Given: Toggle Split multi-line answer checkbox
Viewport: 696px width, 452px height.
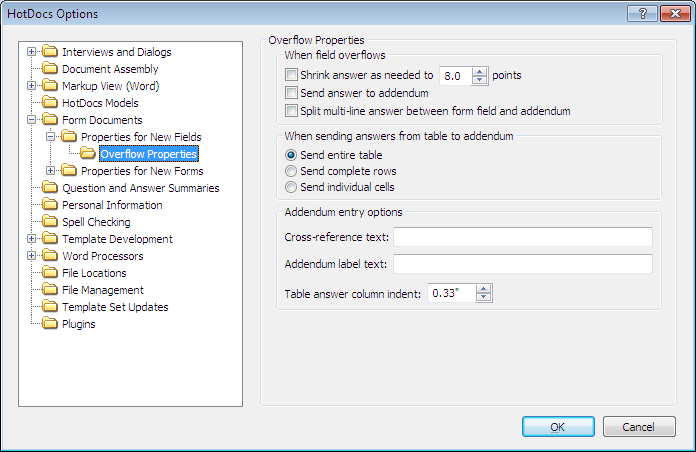Looking at the screenshot, I should pyautogui.click(x=291, y=111).
